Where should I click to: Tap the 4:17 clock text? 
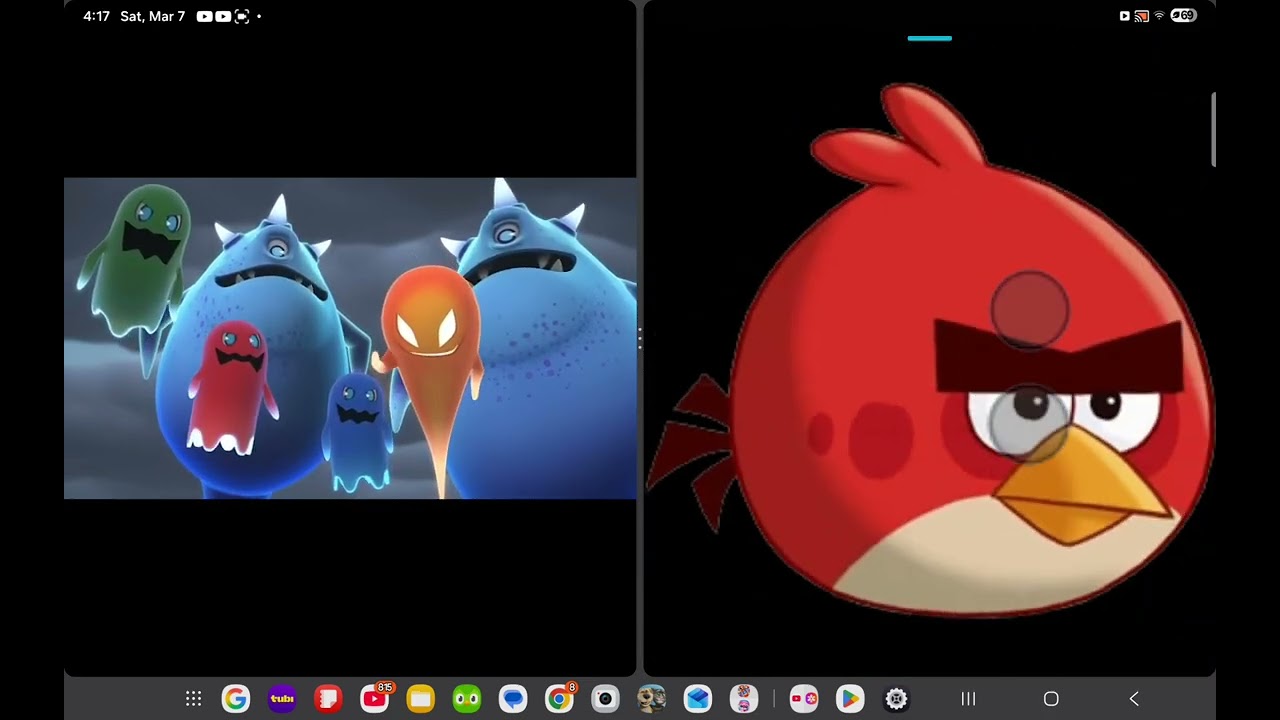(96, 16)
